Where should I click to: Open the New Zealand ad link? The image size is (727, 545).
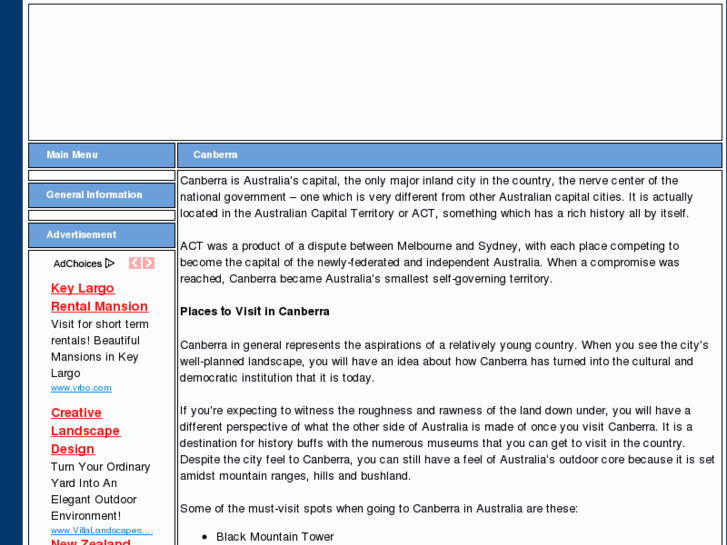tap(90, 541)
